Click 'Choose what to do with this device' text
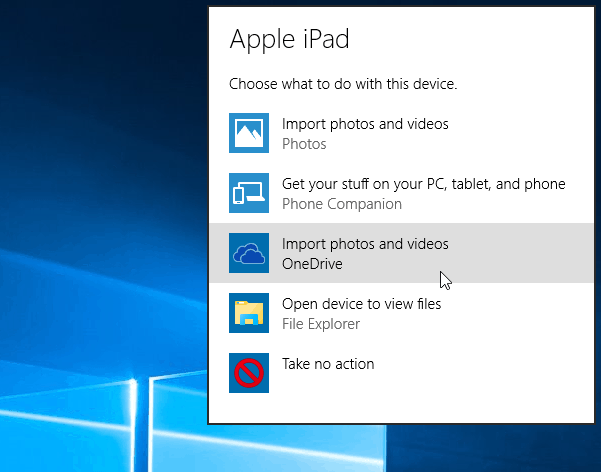Image resolution: width=601 pixels, height=472 pixels. pyautogui.click(x=343, y=84)
